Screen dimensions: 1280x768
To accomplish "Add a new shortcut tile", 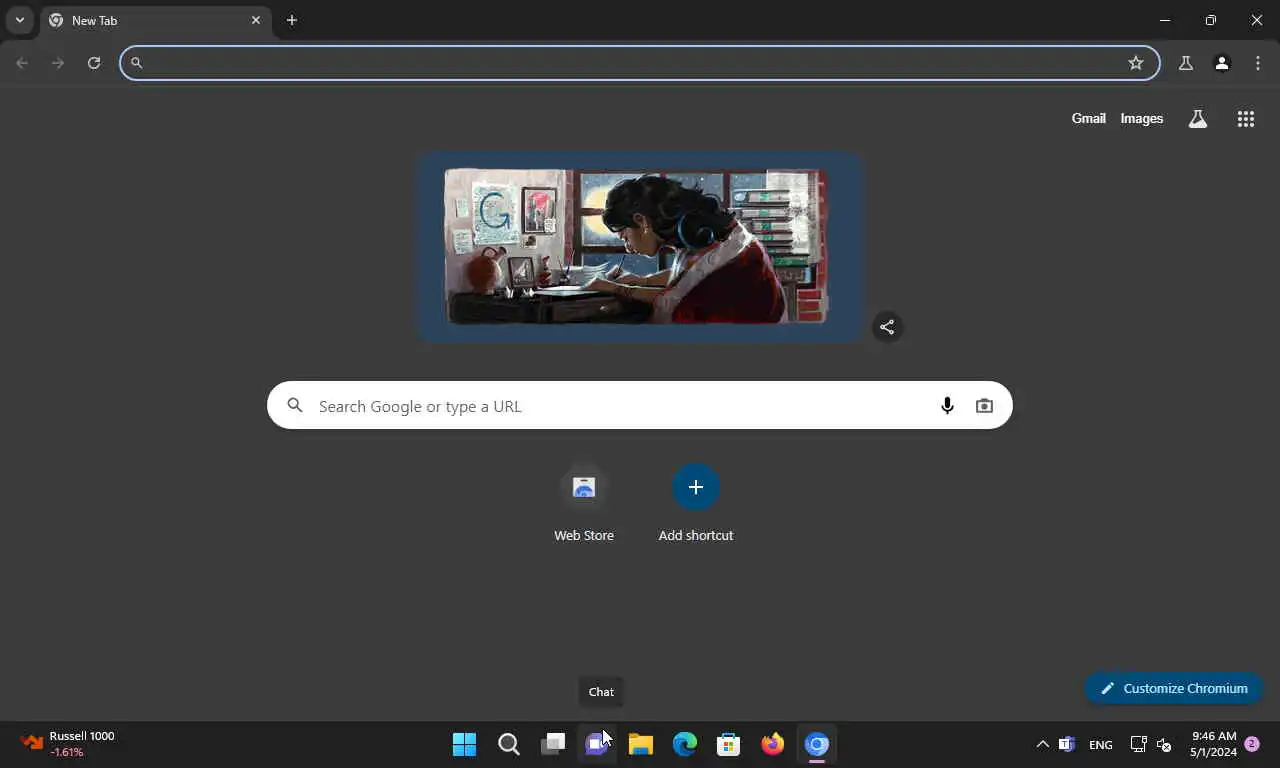I will coord(696,503).
